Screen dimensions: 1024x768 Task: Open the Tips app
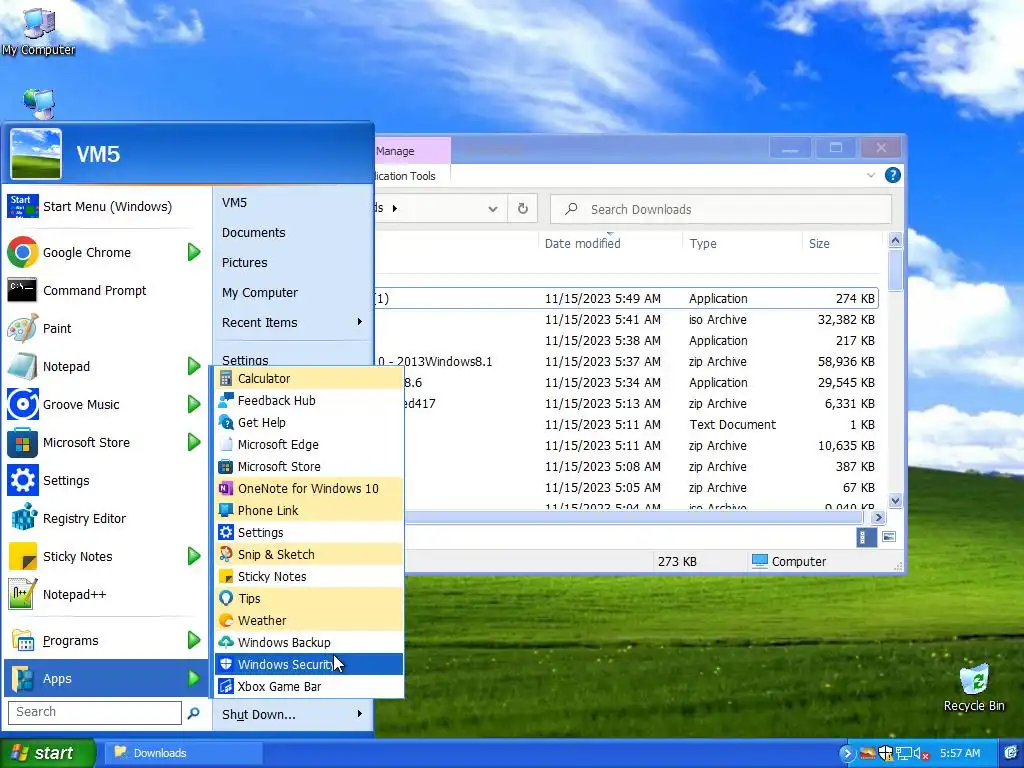click(309, 598)
